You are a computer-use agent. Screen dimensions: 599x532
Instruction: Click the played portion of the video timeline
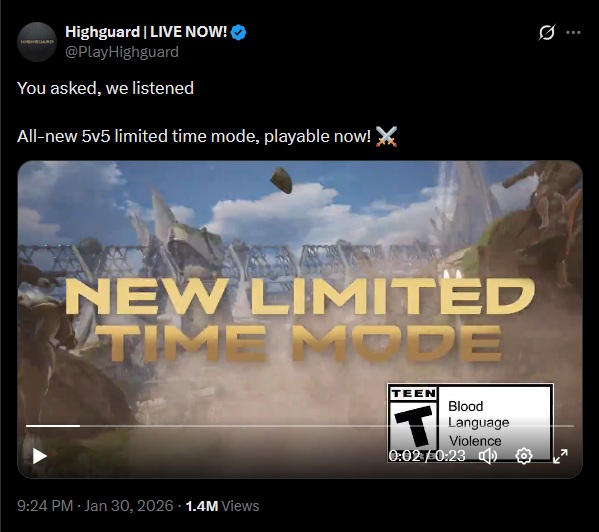click(x=53, y=425)
